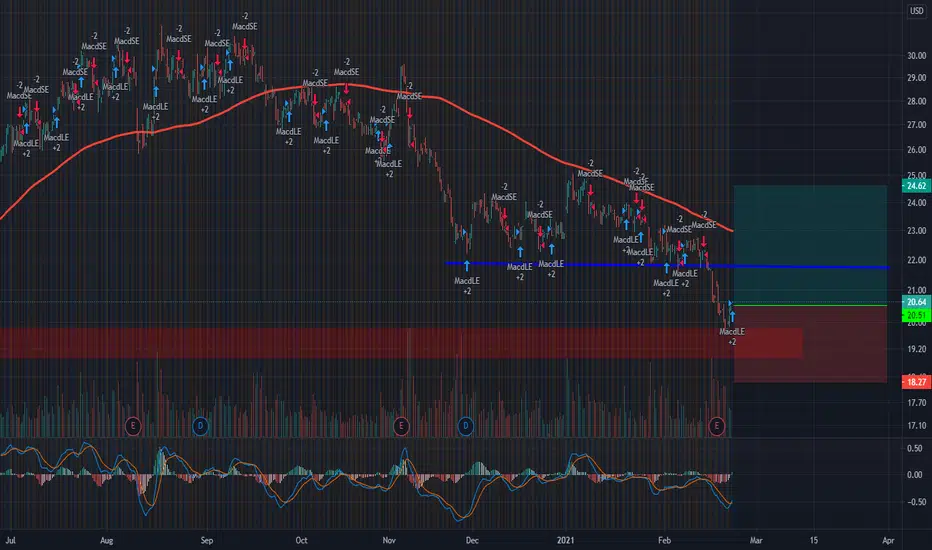
Task: Select the red 18.27 stop price label
Action: click(916, 382)
